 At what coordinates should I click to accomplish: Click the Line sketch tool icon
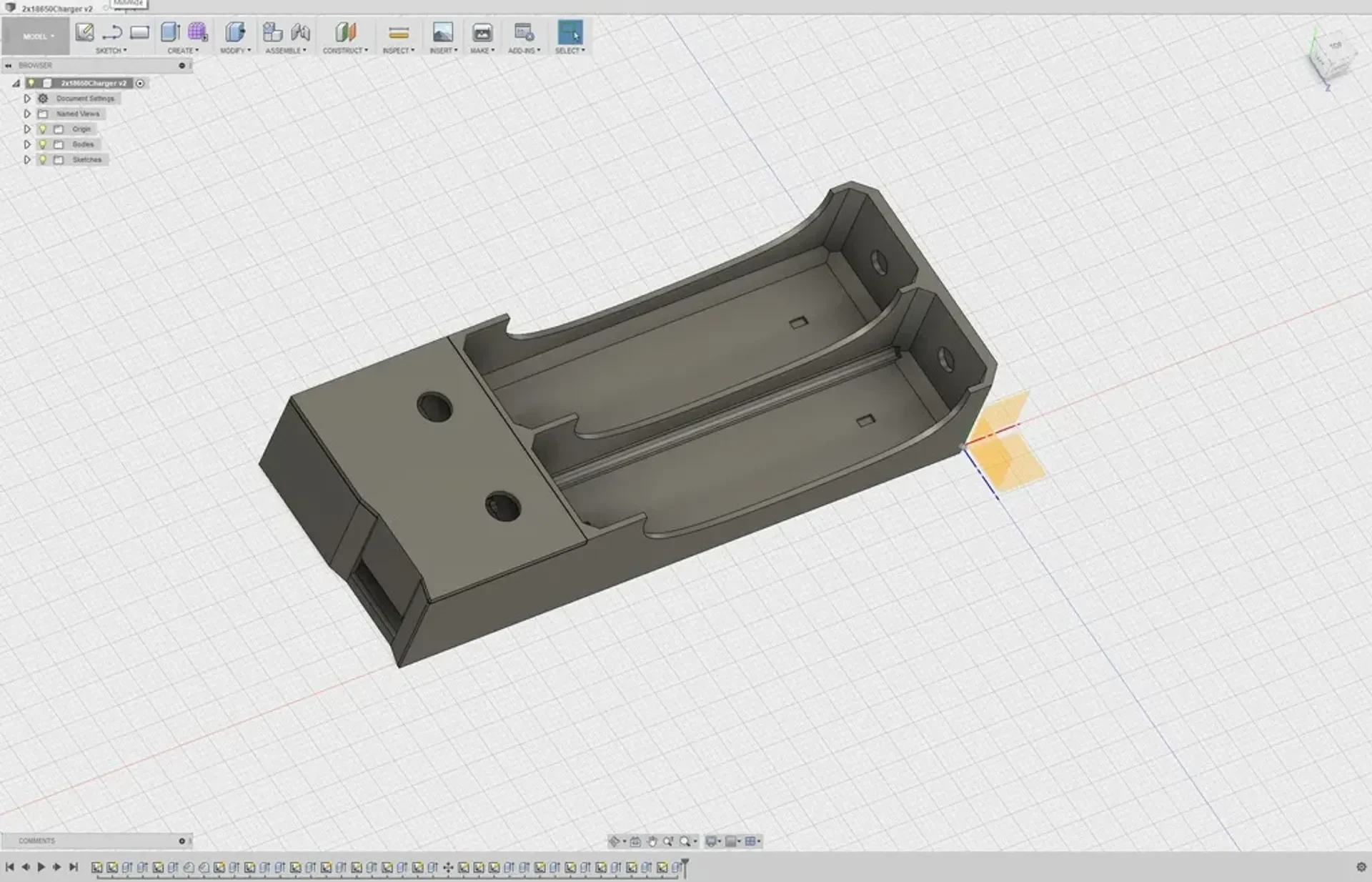[112, 32]
